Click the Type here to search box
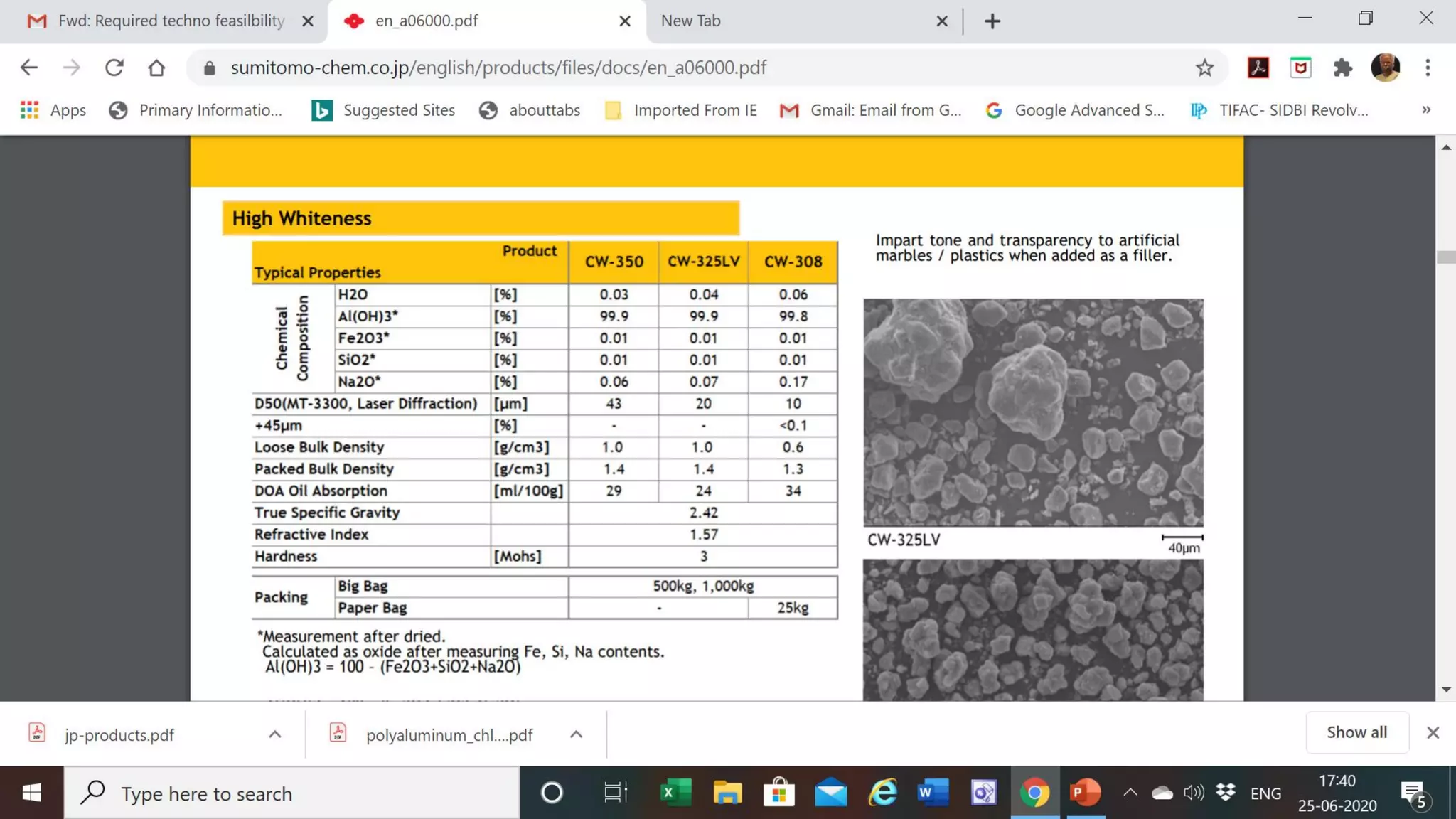Image resolution: width=1456 pixels, height=819 pixels. point(292,793)
